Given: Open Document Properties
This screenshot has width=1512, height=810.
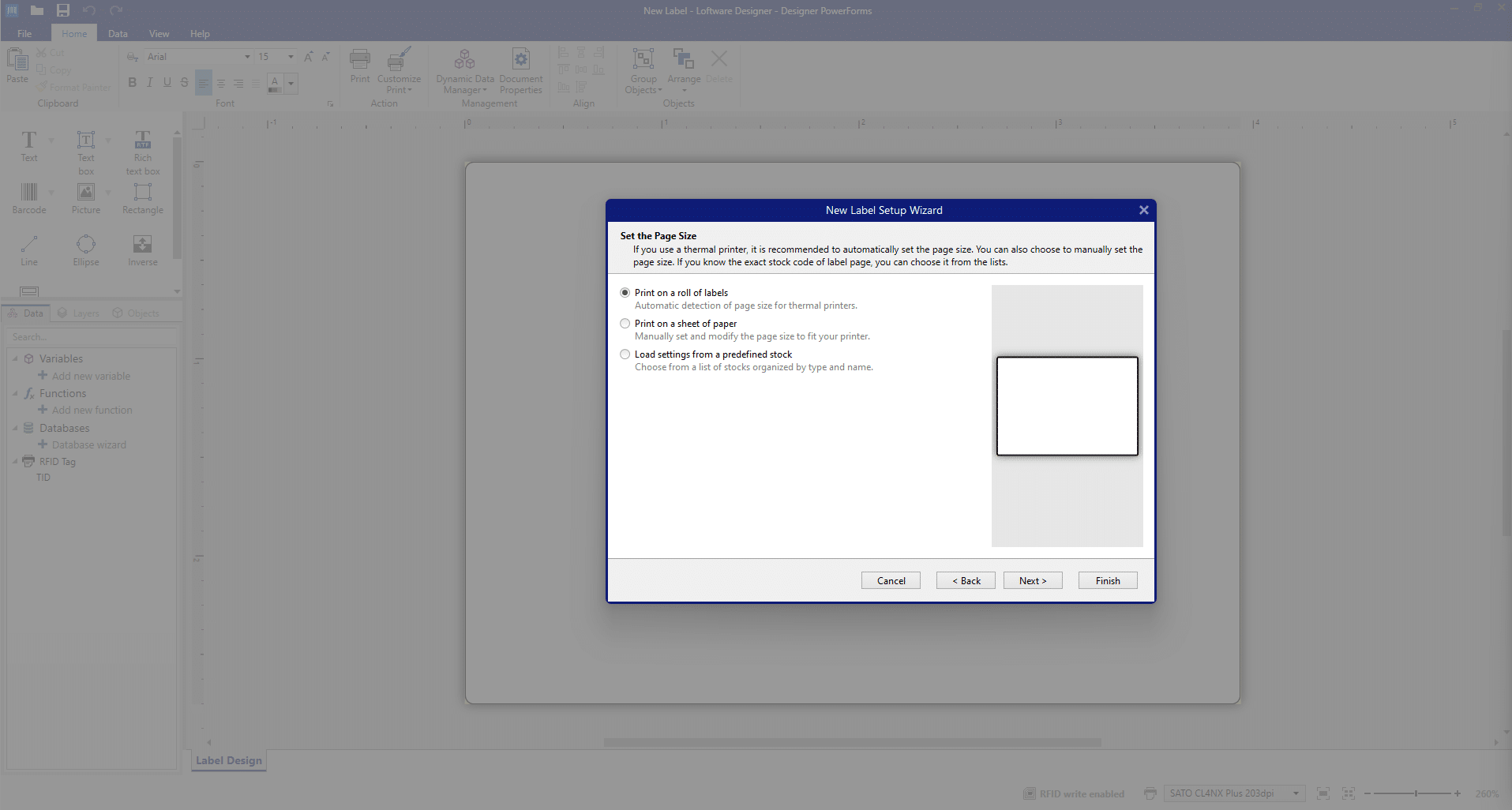Looking at the screenshot, I should point(520,71).
